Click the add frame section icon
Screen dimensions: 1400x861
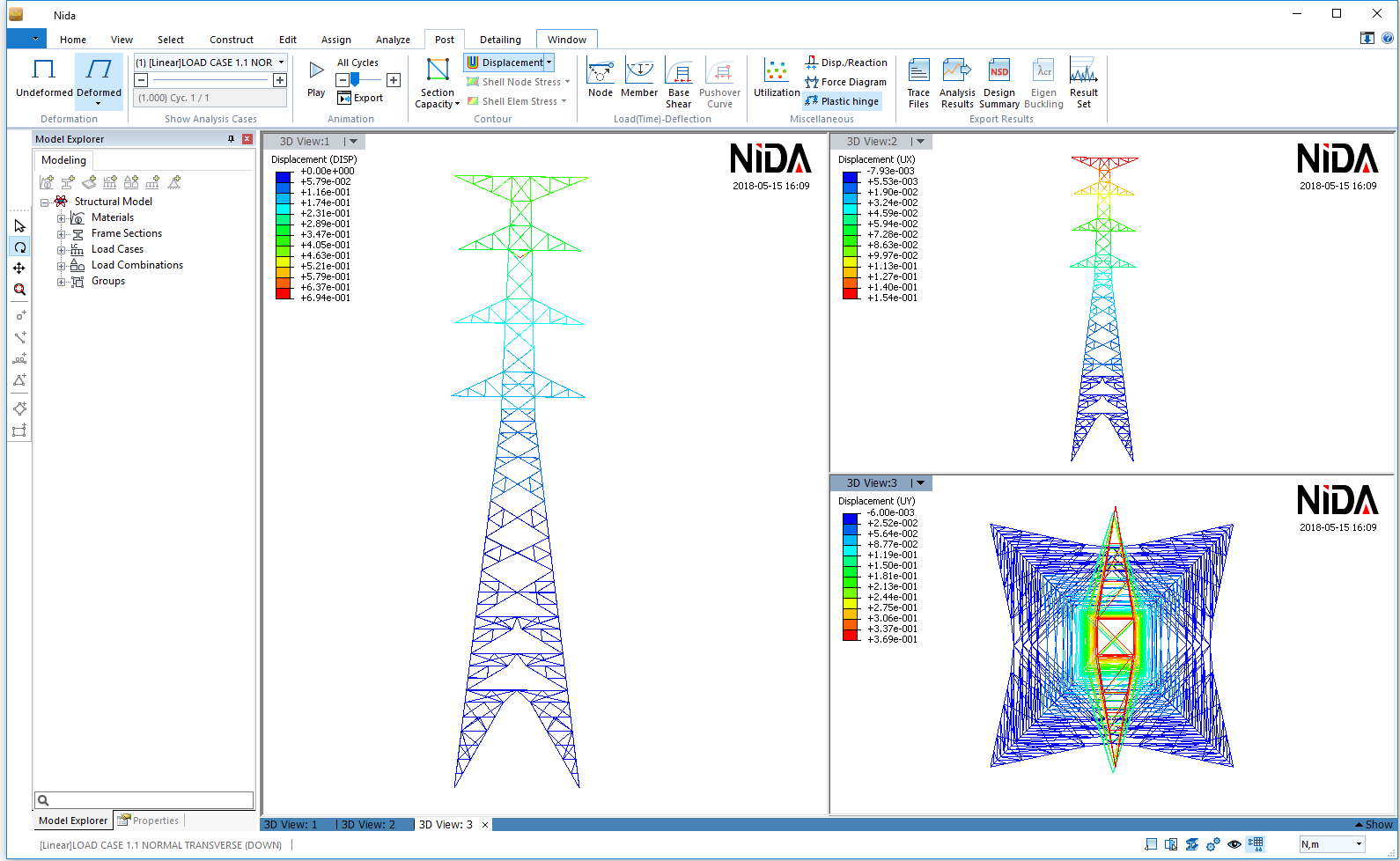pyautogui.click(x=68, y=182)
